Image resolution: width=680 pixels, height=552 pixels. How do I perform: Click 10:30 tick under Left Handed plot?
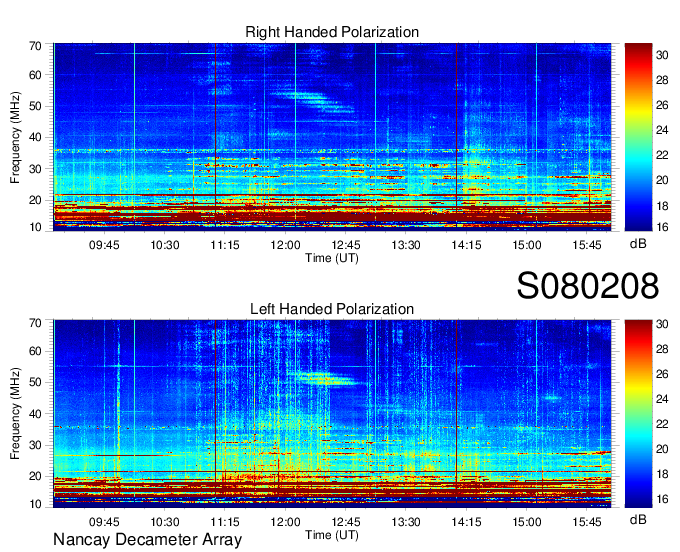coord(165,522)
